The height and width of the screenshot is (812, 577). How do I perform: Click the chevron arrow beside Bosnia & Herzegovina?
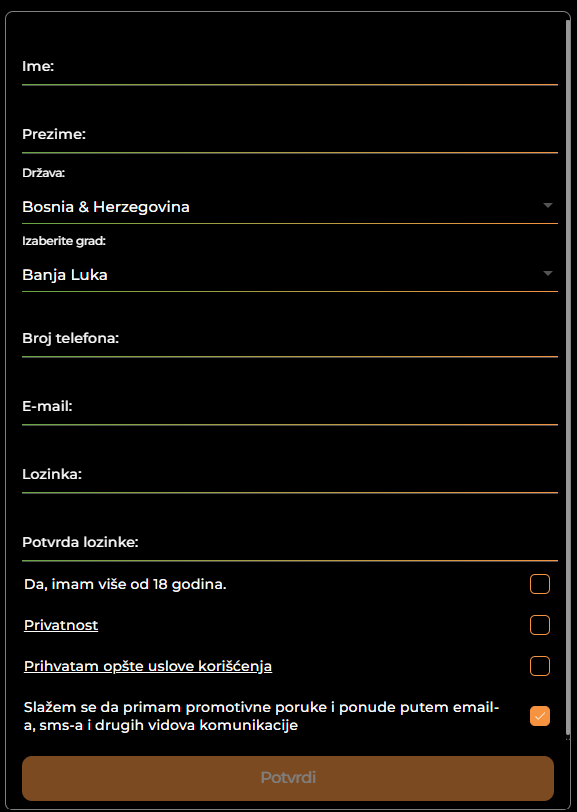[x=548, y=205]
